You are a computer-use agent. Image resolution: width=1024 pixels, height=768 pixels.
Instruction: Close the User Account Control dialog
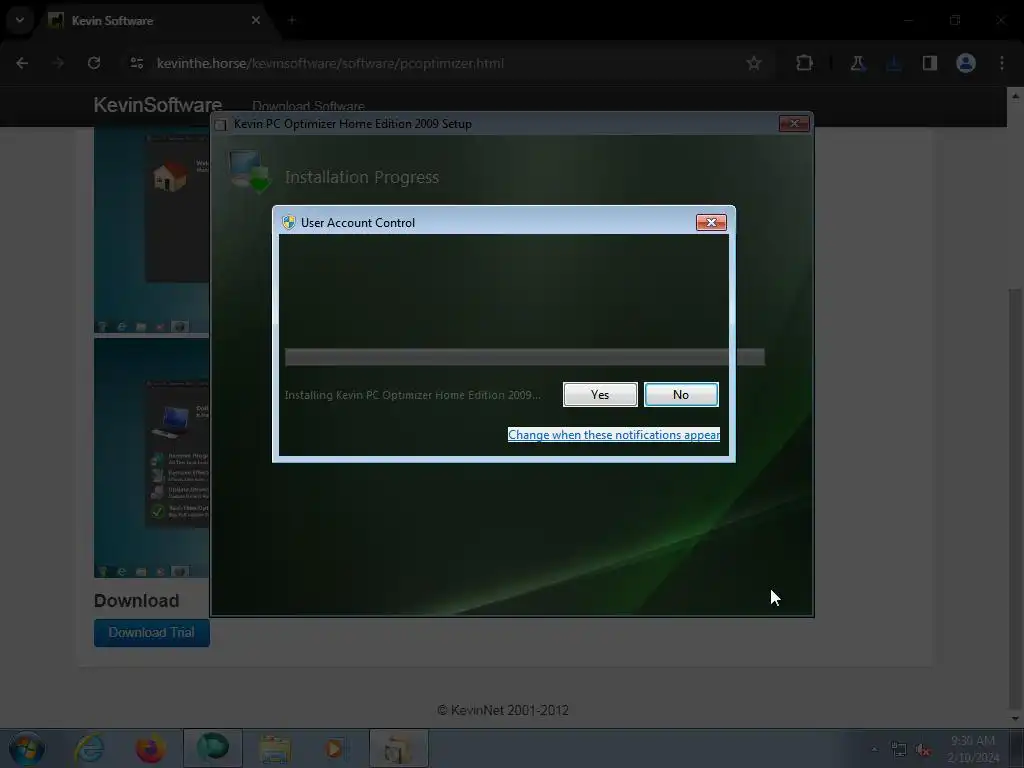711,223
